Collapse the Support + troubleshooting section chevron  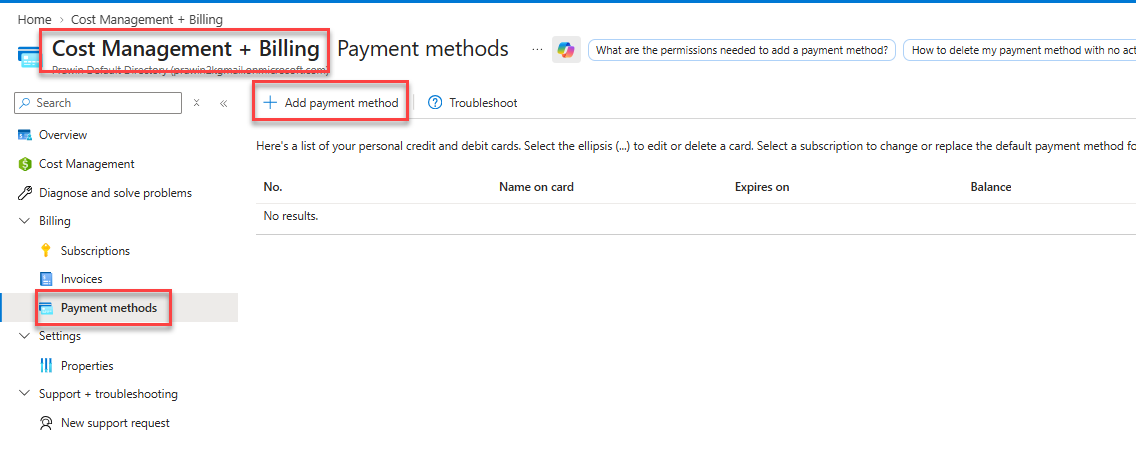[25, 394]
